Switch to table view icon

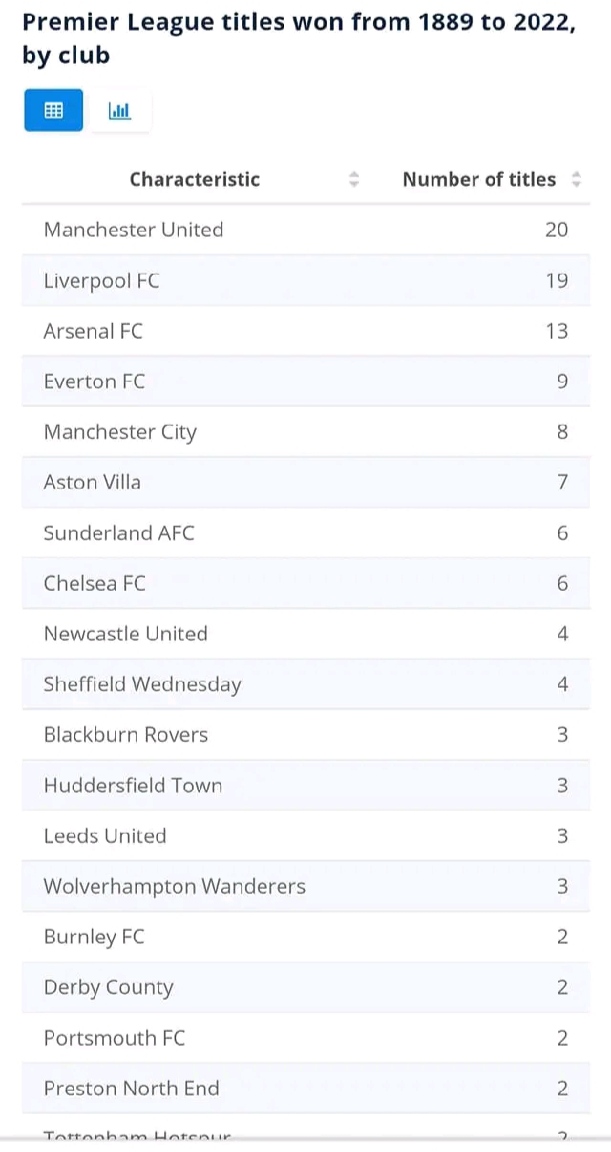tap(54, 110)
